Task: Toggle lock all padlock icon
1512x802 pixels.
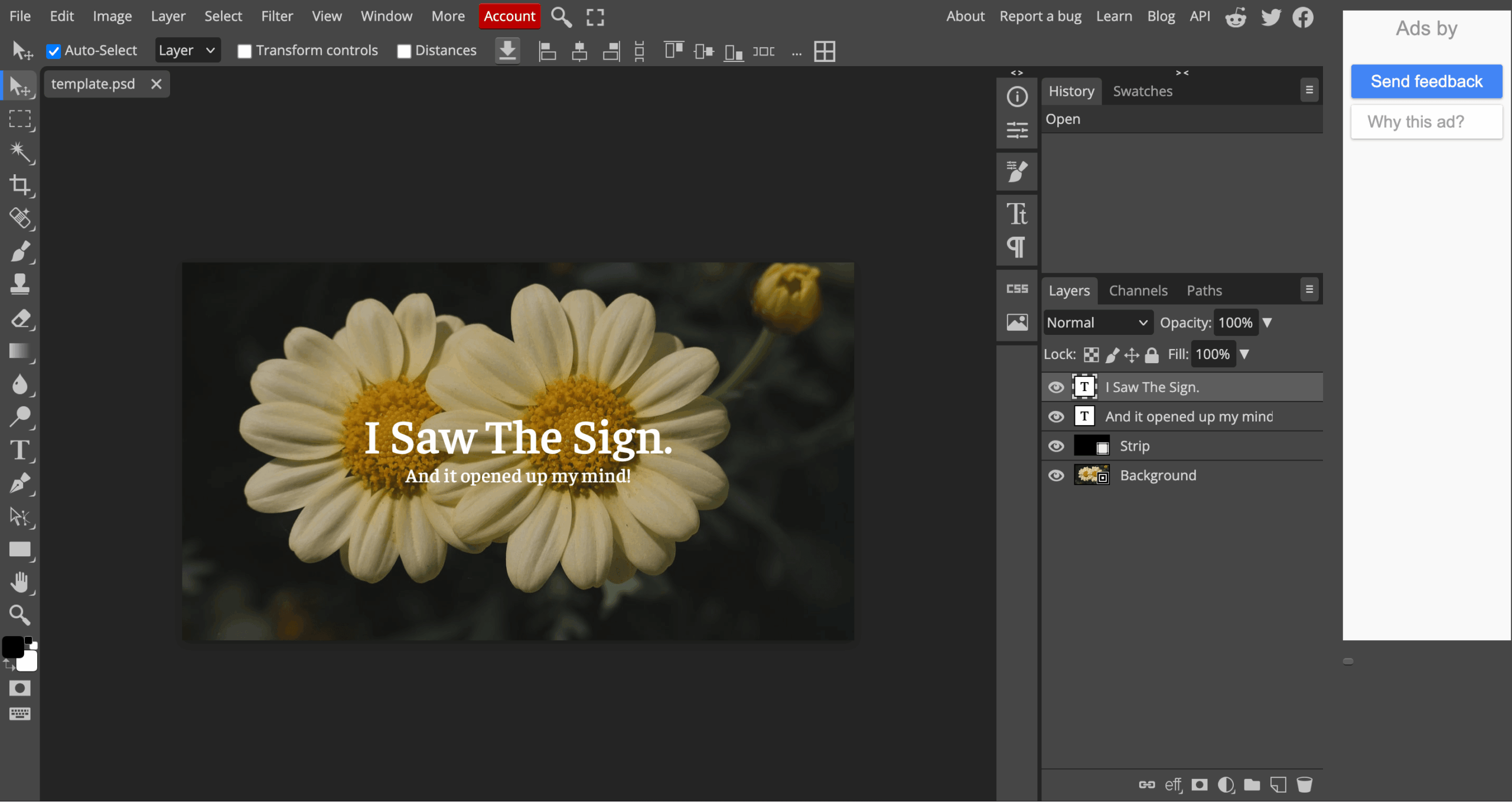Action: pyautogui.click(x=1152, y=355)
